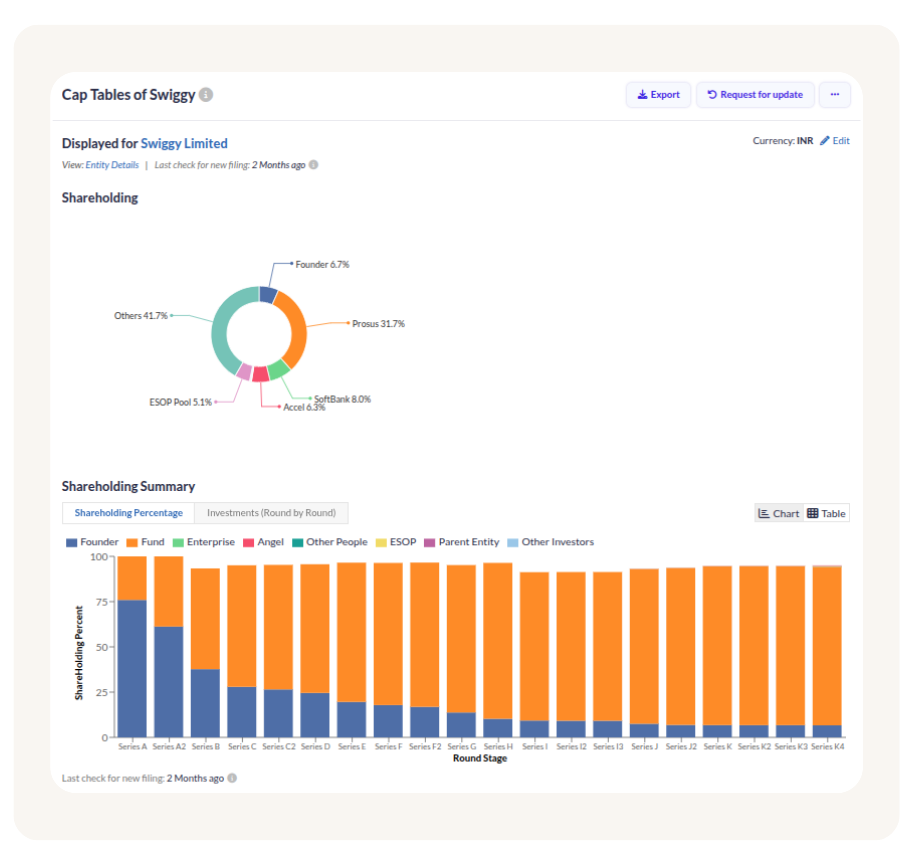Screen dimensions: 913x865
Task: Click the Export download button
Action: [658, 95]
